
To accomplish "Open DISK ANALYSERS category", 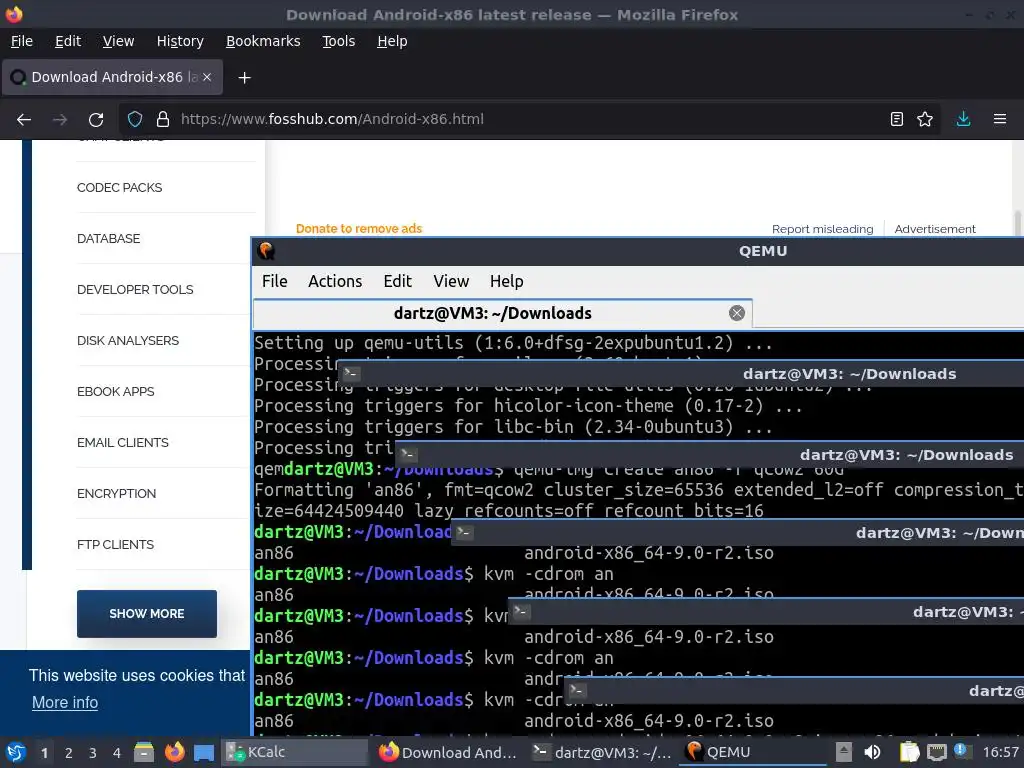I will pos(128,341).
